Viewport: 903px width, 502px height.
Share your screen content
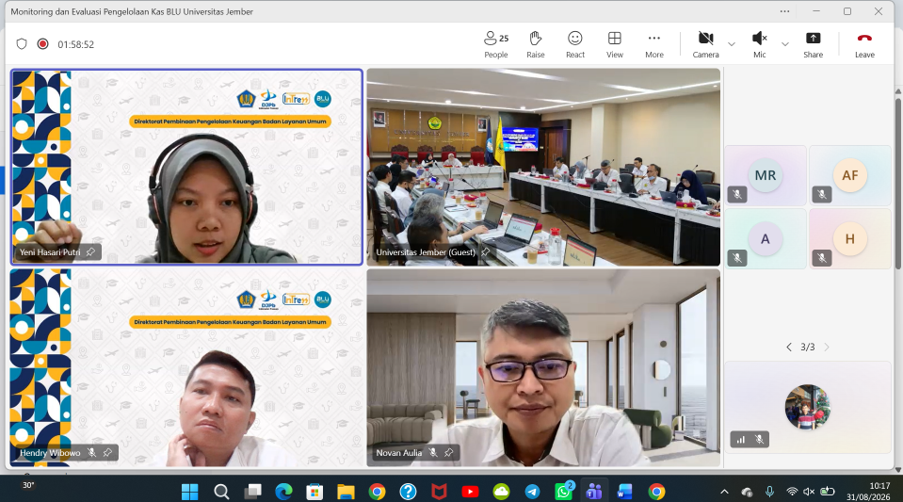coord(813,44)
